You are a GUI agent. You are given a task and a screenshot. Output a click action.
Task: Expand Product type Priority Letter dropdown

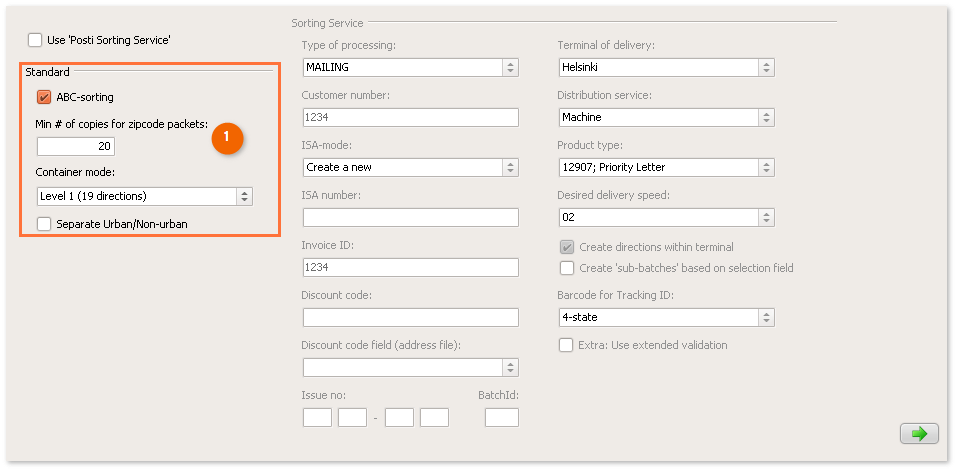coord(666,167)
